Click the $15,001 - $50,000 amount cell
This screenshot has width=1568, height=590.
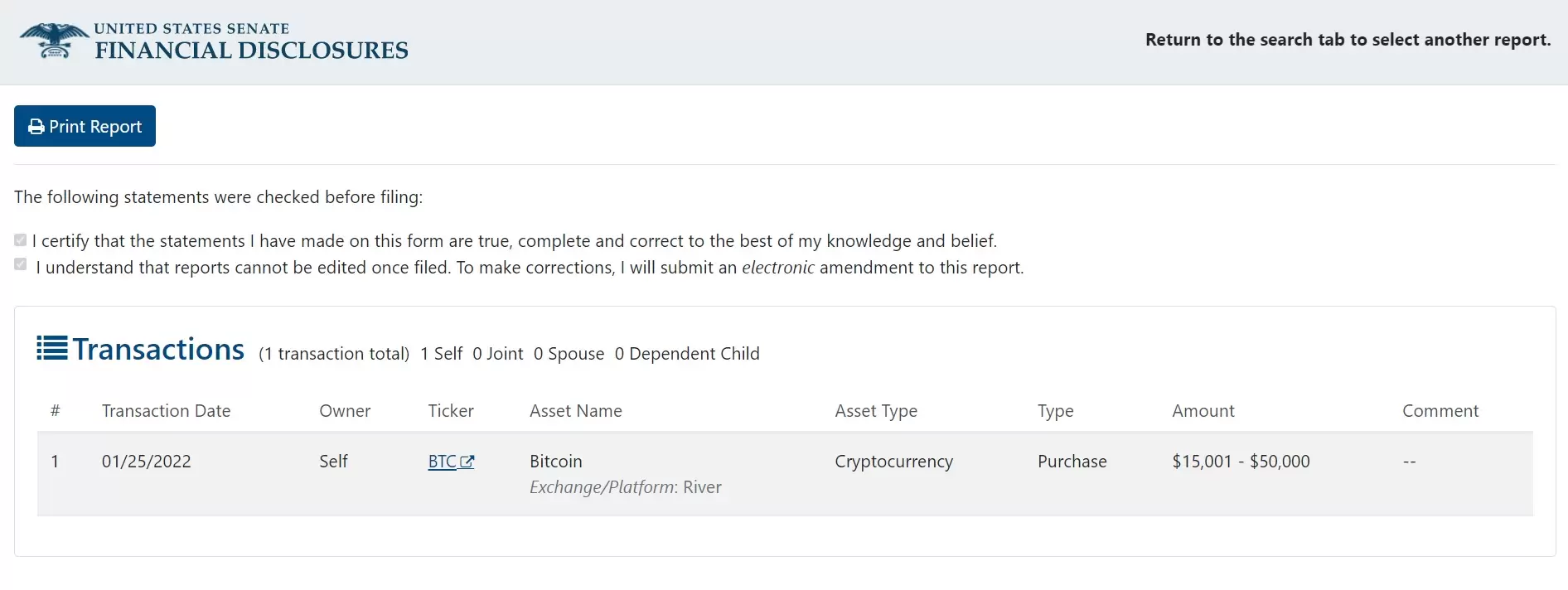point(1241,462)
